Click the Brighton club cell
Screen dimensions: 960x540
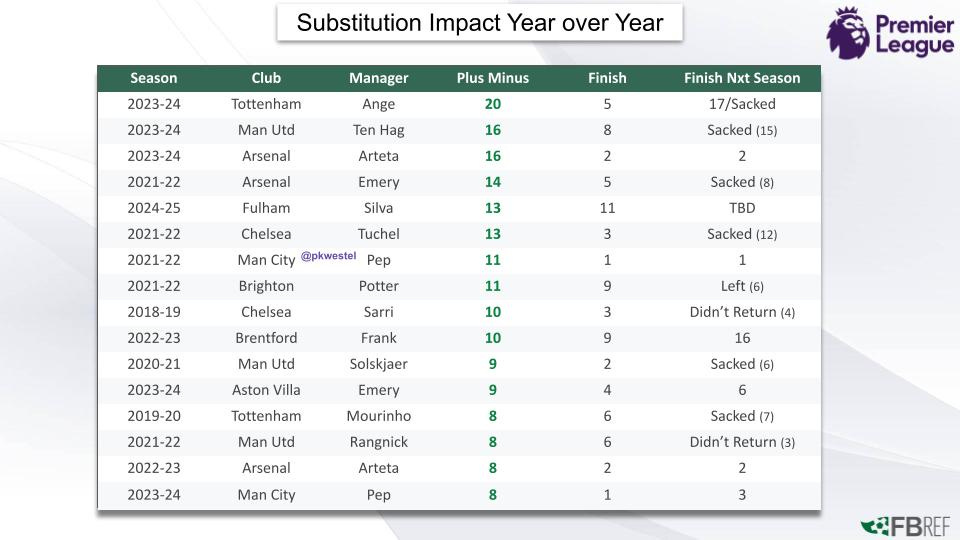(266, 286)
